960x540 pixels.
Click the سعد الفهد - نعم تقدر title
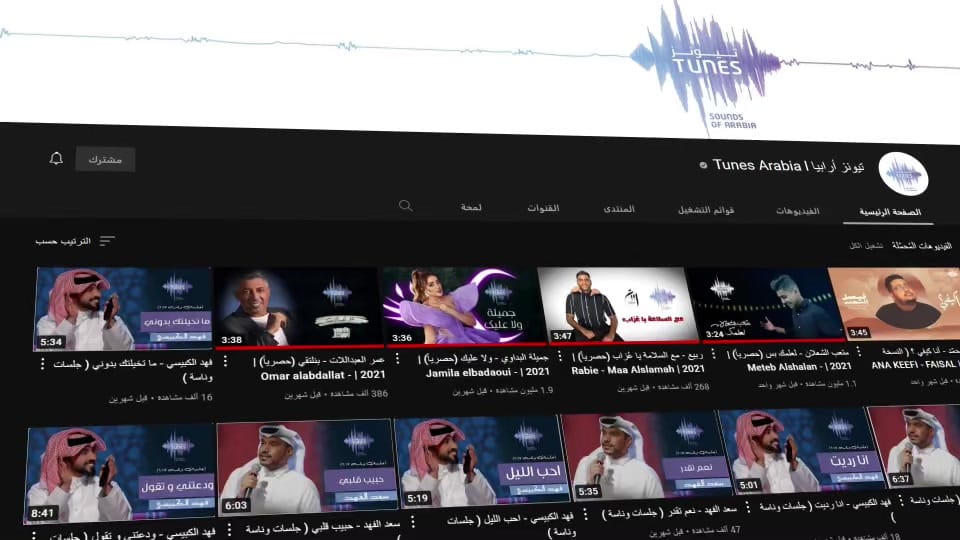point(669,511)
